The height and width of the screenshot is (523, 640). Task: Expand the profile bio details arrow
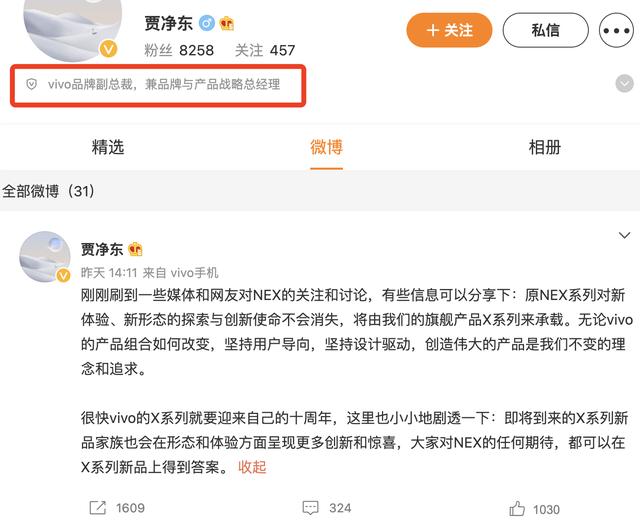click(624, 84)
